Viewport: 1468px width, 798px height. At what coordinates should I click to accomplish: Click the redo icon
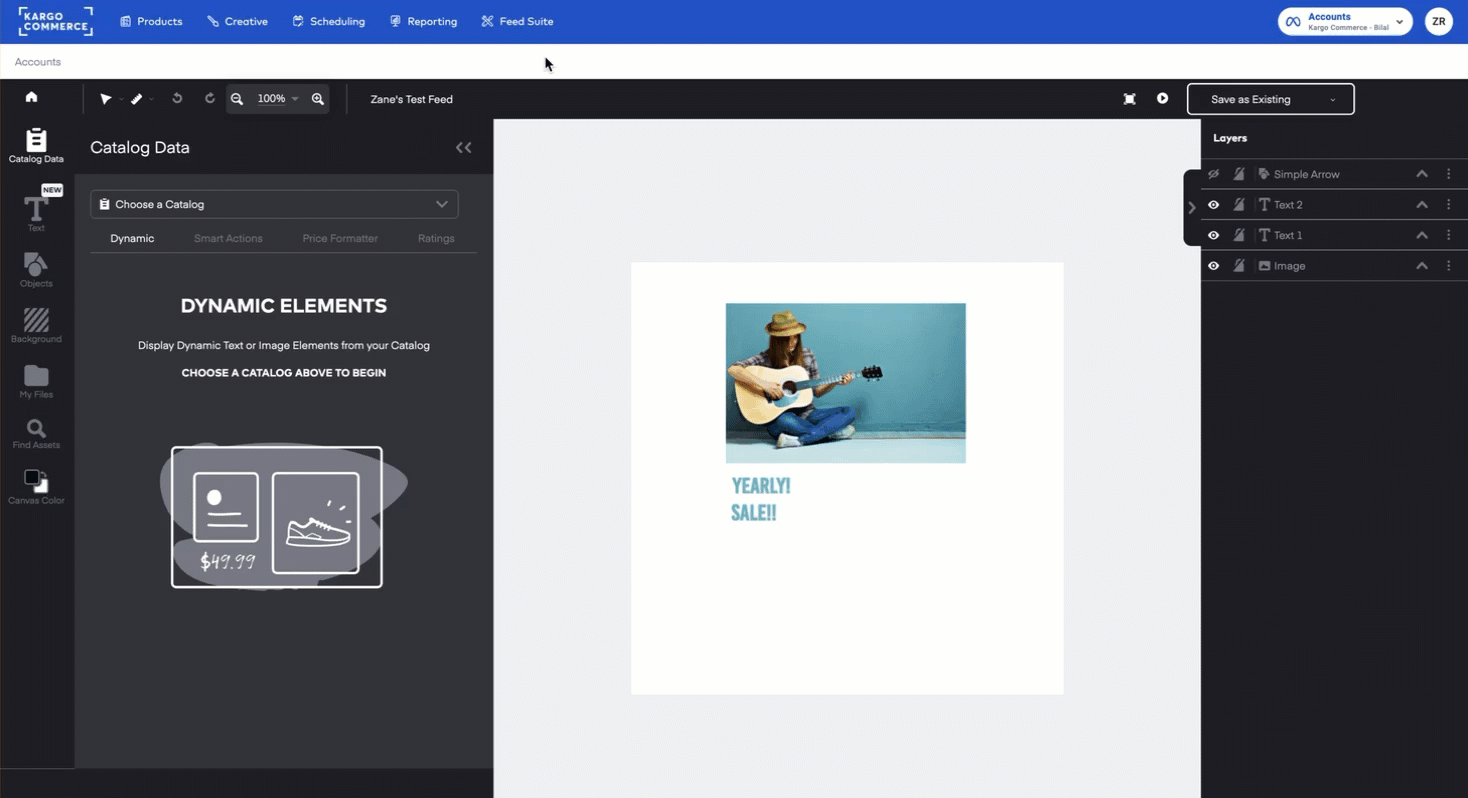click(210, 98)
